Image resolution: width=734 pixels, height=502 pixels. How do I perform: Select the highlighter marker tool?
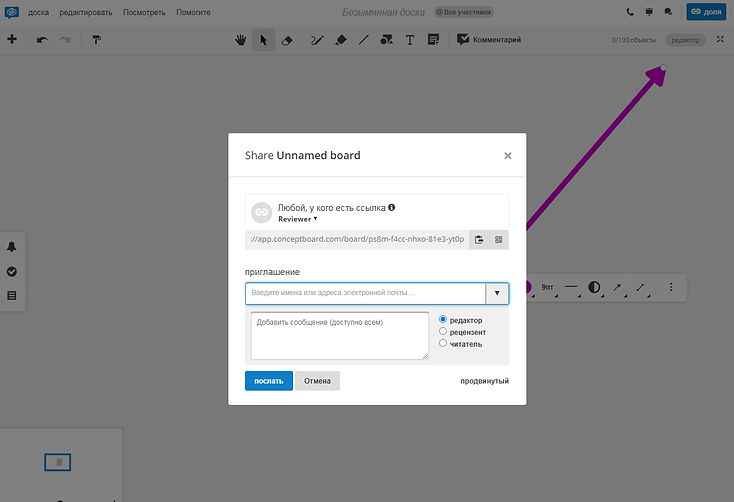pos(341,40)
